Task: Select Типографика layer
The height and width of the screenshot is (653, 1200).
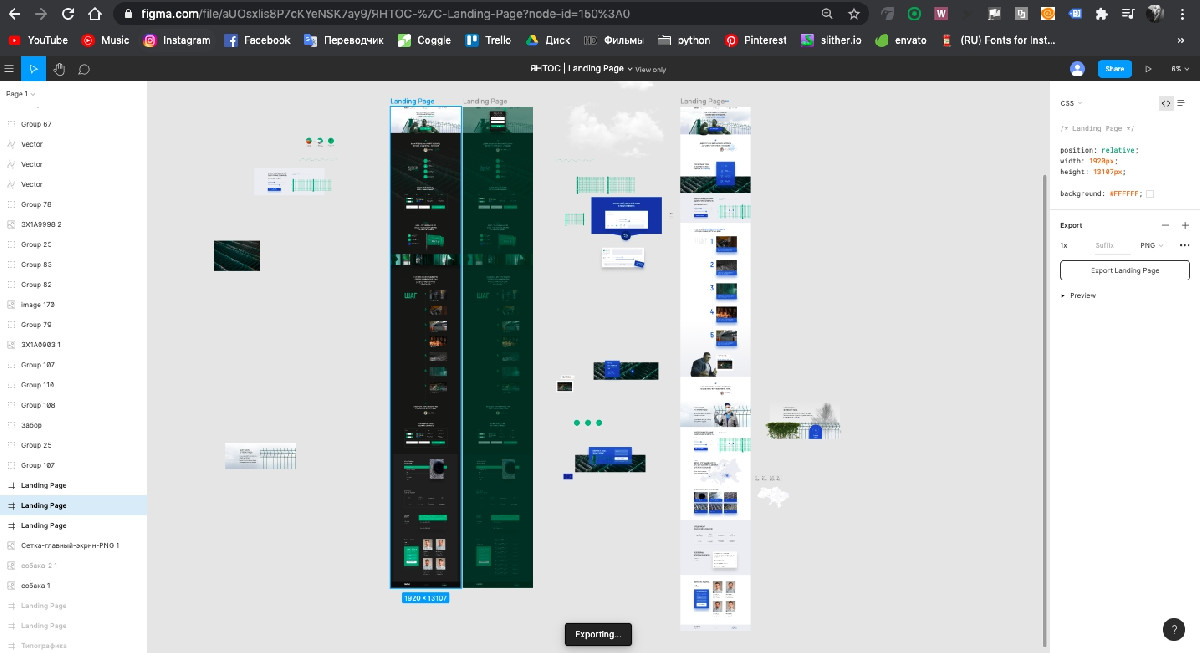Action: point(73,645)
